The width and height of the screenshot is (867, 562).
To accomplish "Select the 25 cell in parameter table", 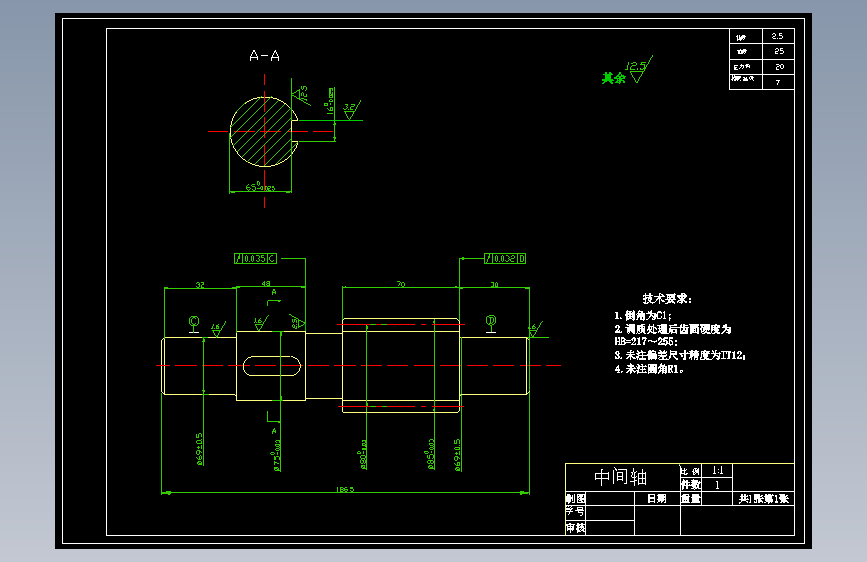I will 779,51.
